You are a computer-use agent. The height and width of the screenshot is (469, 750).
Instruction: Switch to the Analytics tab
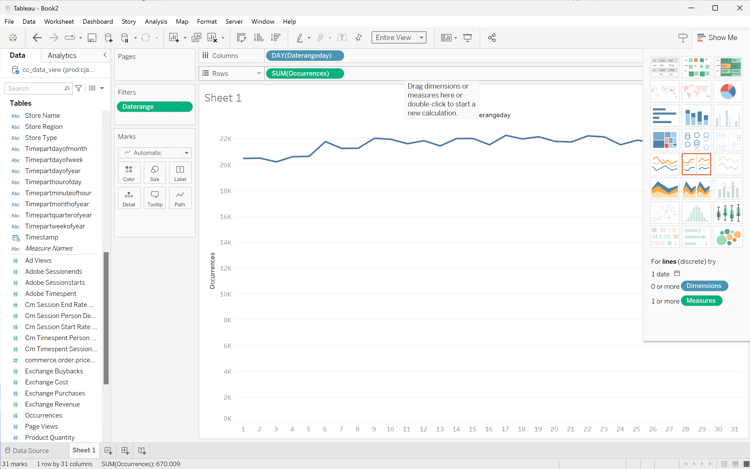tap(62, 56)
